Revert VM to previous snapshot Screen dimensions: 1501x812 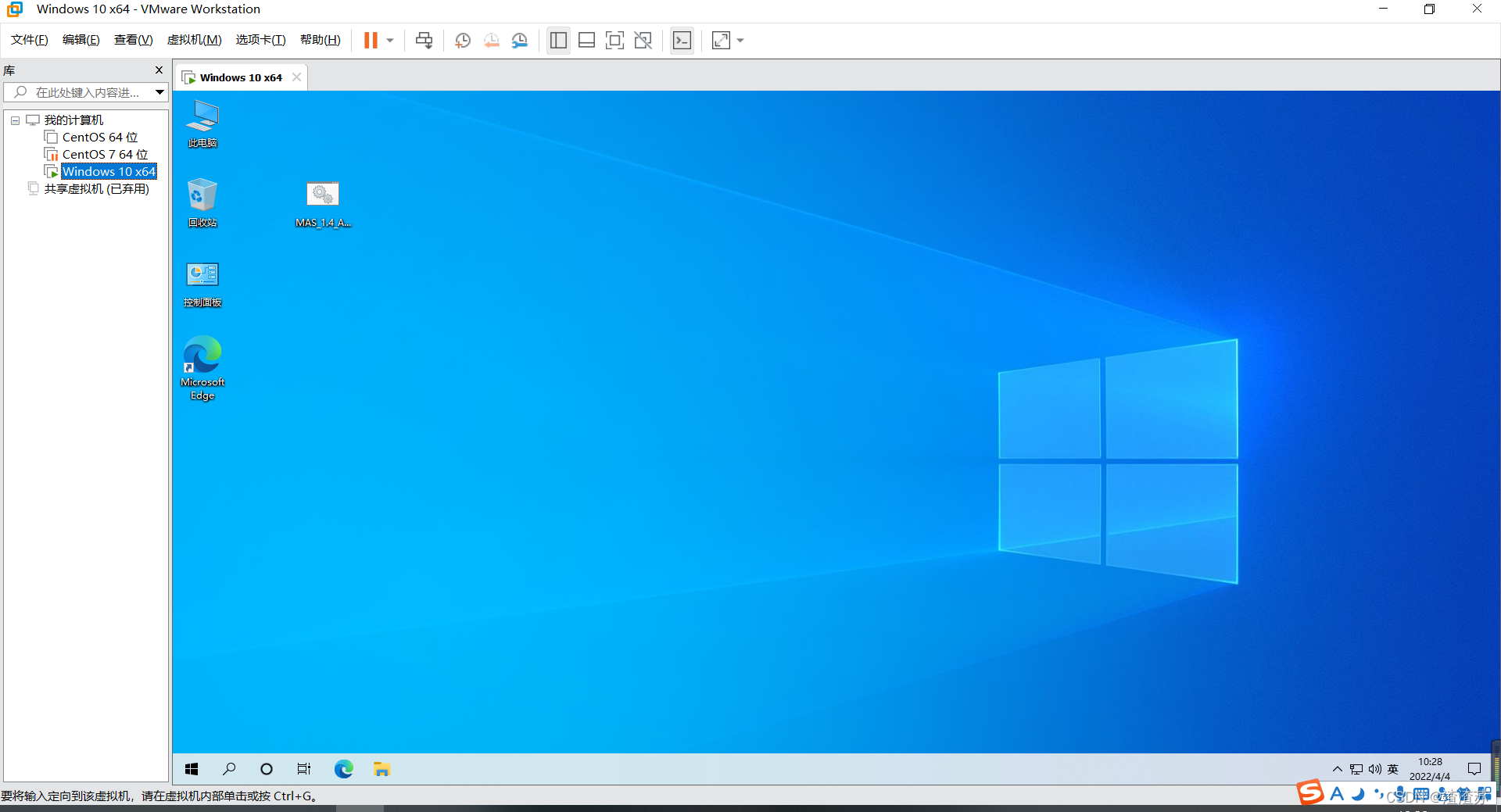tap(491, 41)
